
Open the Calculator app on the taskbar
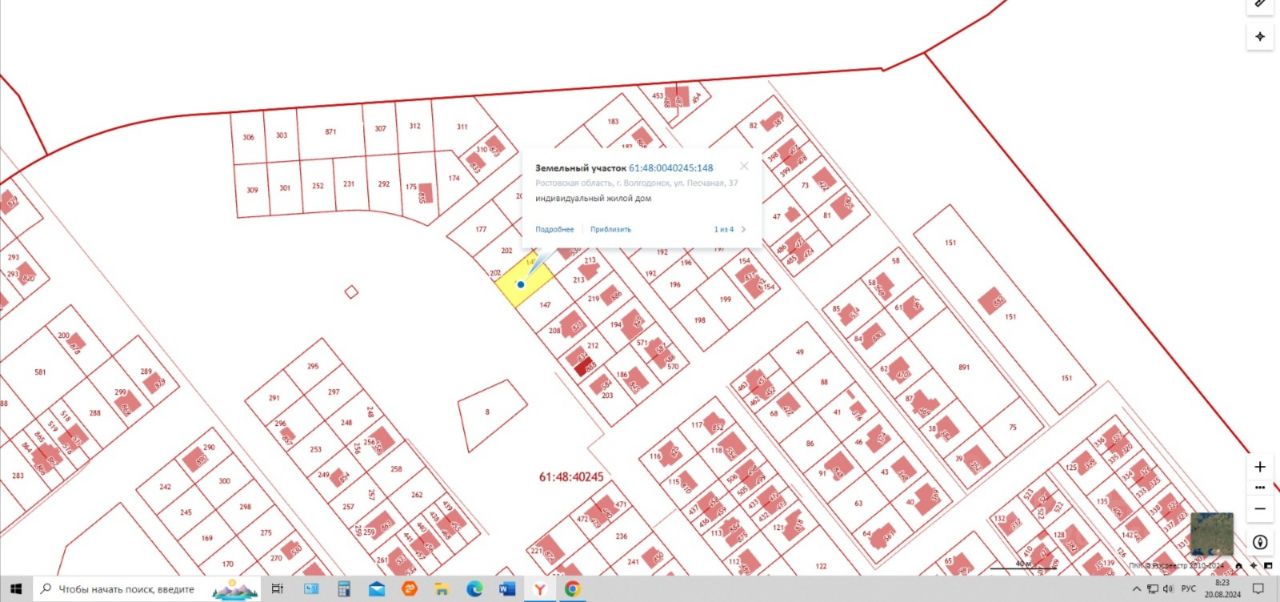pyautogui.click(x=343, y=589)
